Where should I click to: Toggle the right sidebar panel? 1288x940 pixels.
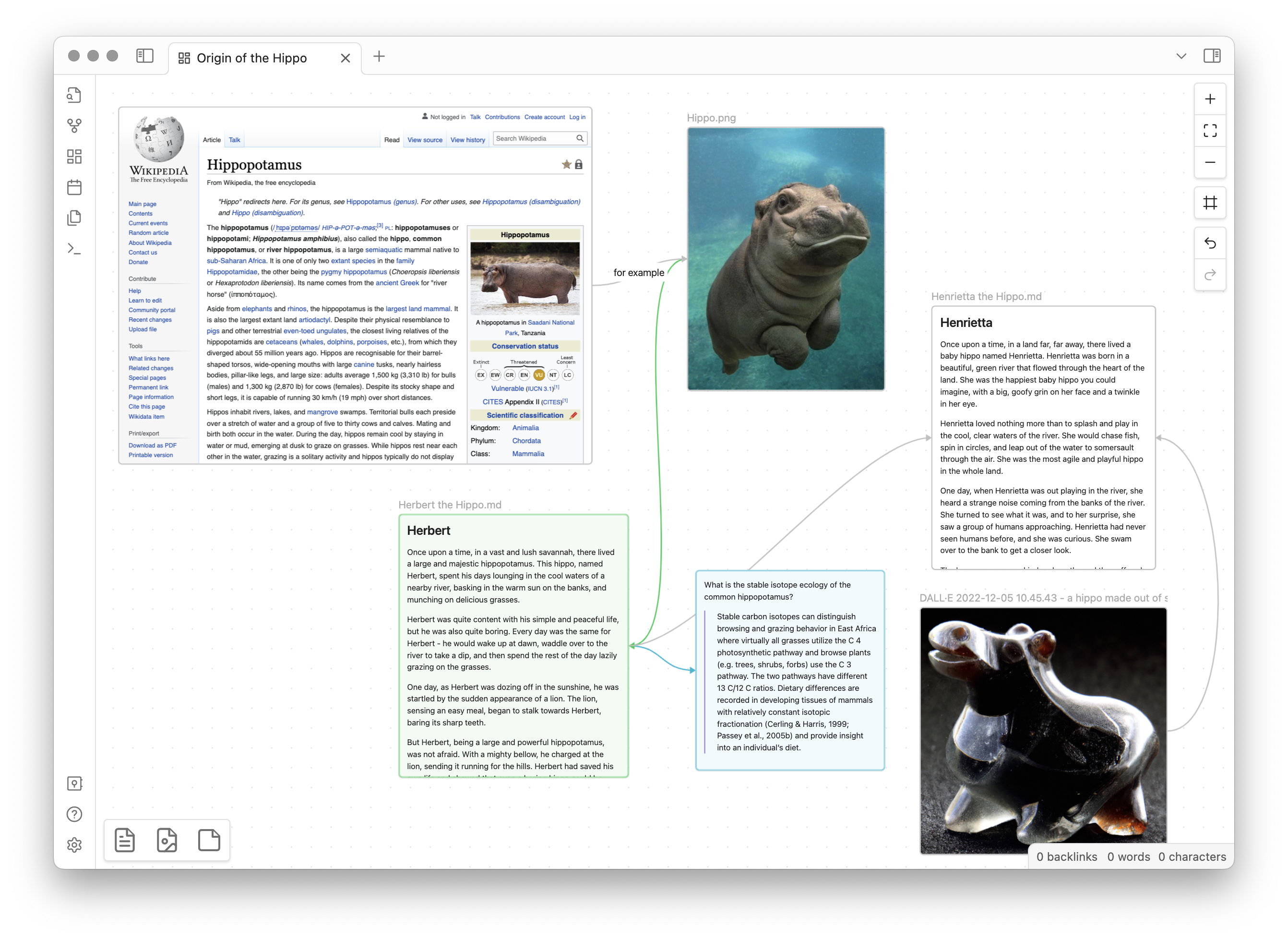(1212, 56)
